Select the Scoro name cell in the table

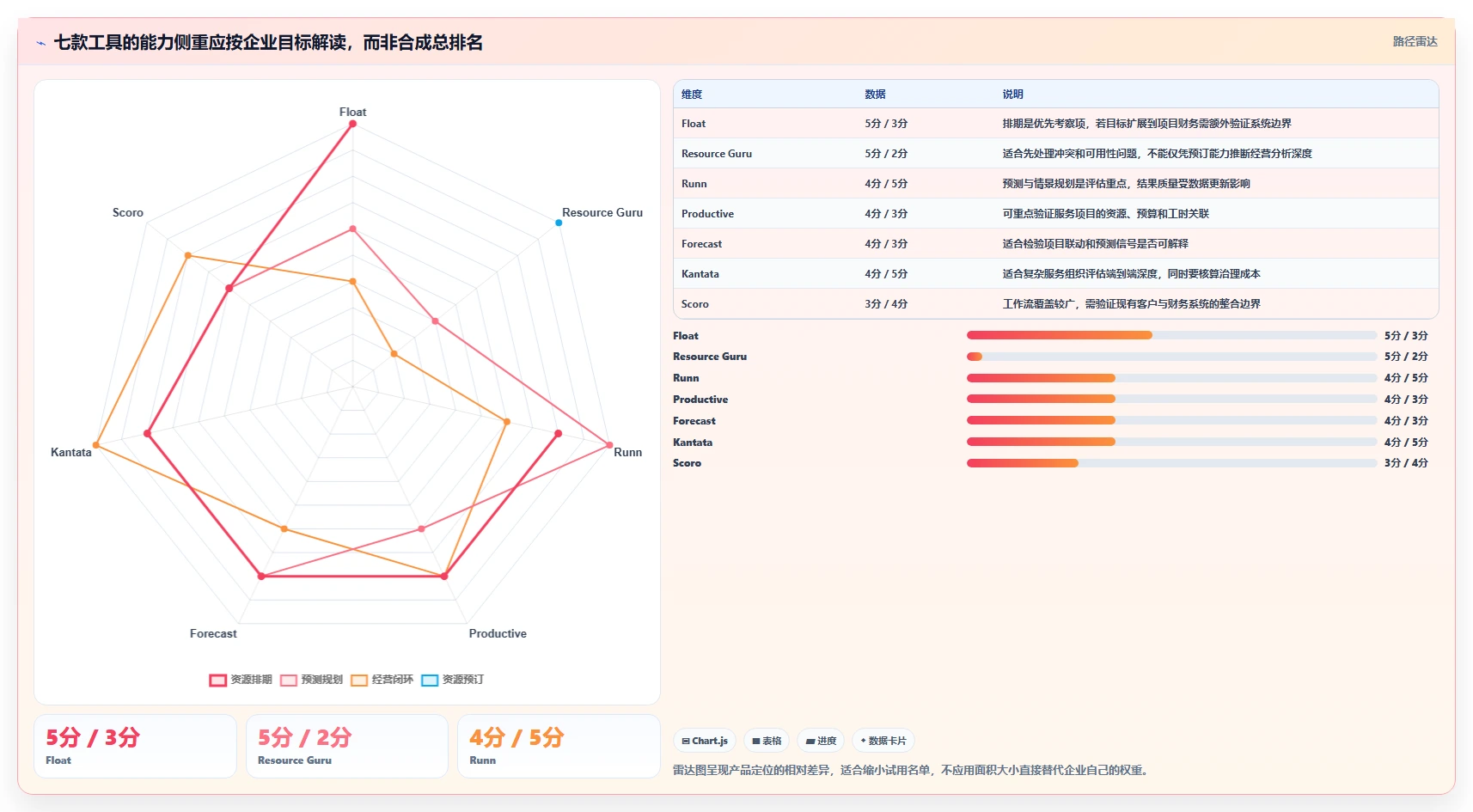pos(695,304)
